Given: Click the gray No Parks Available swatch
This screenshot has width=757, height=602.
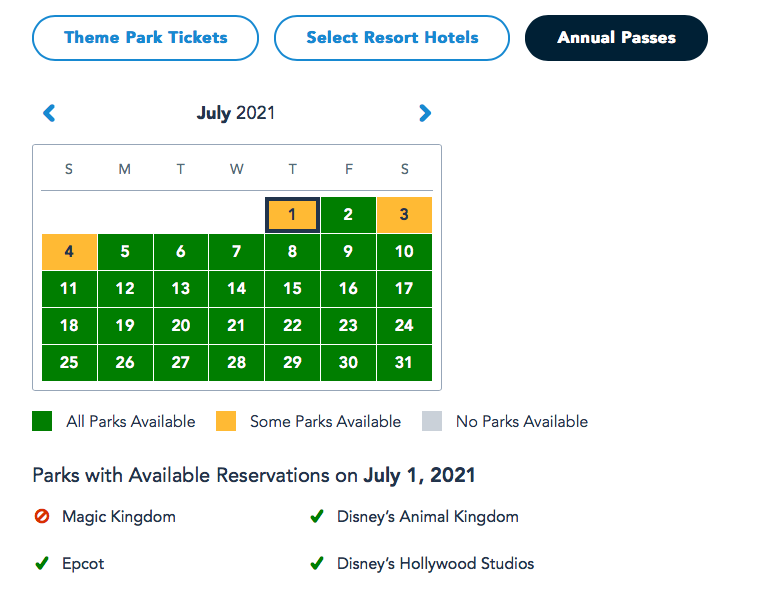Looking at the screenshot, I should pos(432,421).
